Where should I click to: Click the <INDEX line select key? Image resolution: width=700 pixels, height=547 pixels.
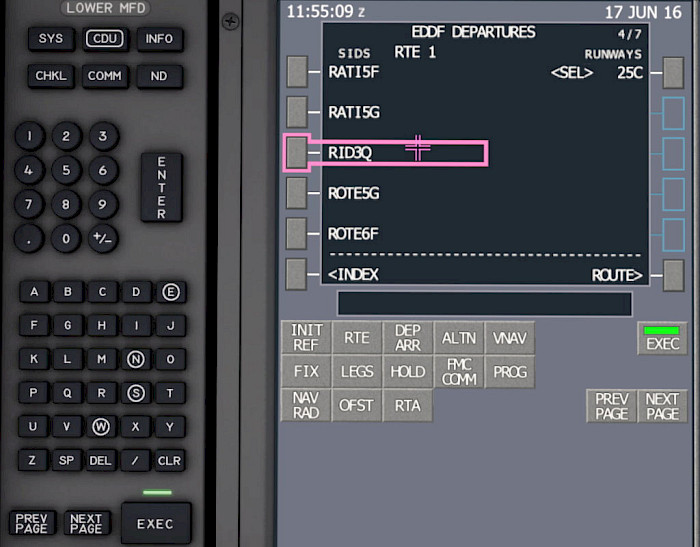(296, 274)
